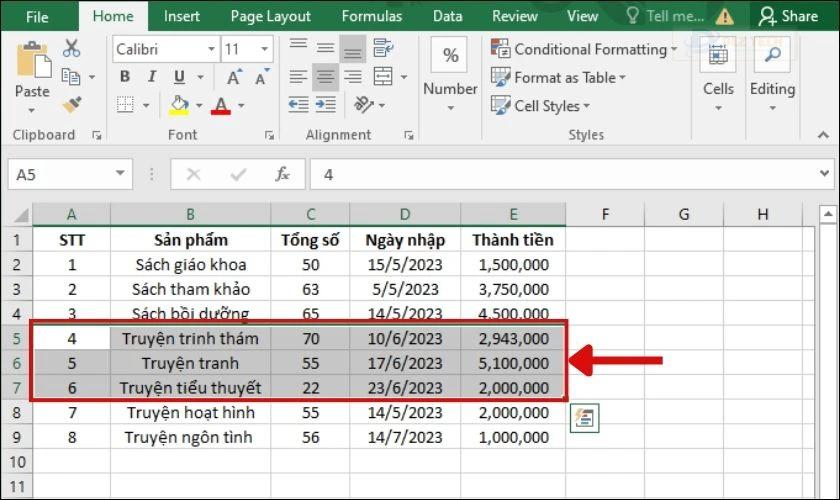Viewport: 840px width, 500px height.
Task: Increase indent
Action: tap(326, 105)
